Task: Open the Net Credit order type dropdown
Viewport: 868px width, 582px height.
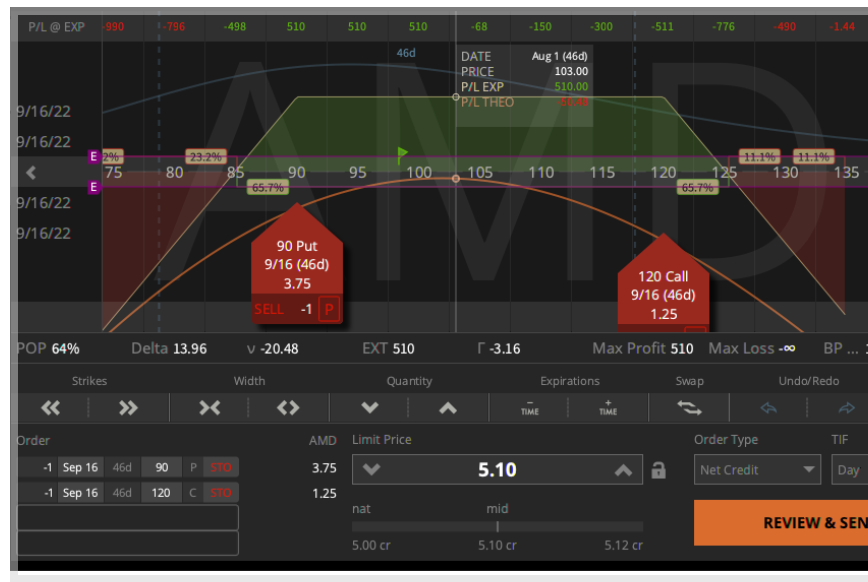Action: coord(757,469)
